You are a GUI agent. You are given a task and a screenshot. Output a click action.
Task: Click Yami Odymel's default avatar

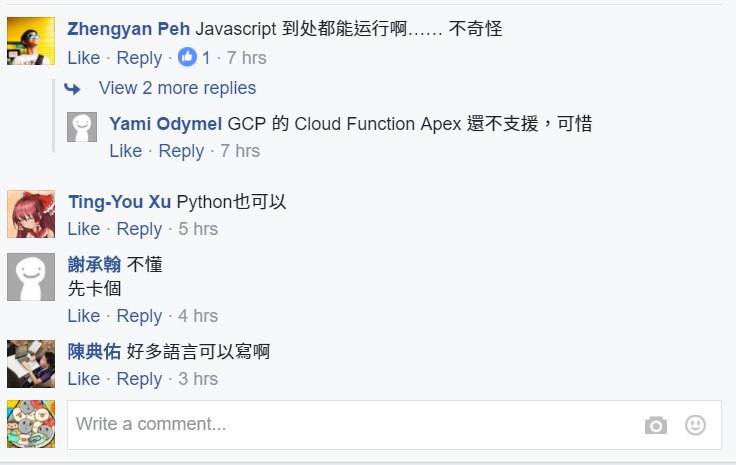pyautogui.click(x=82, y=127)
